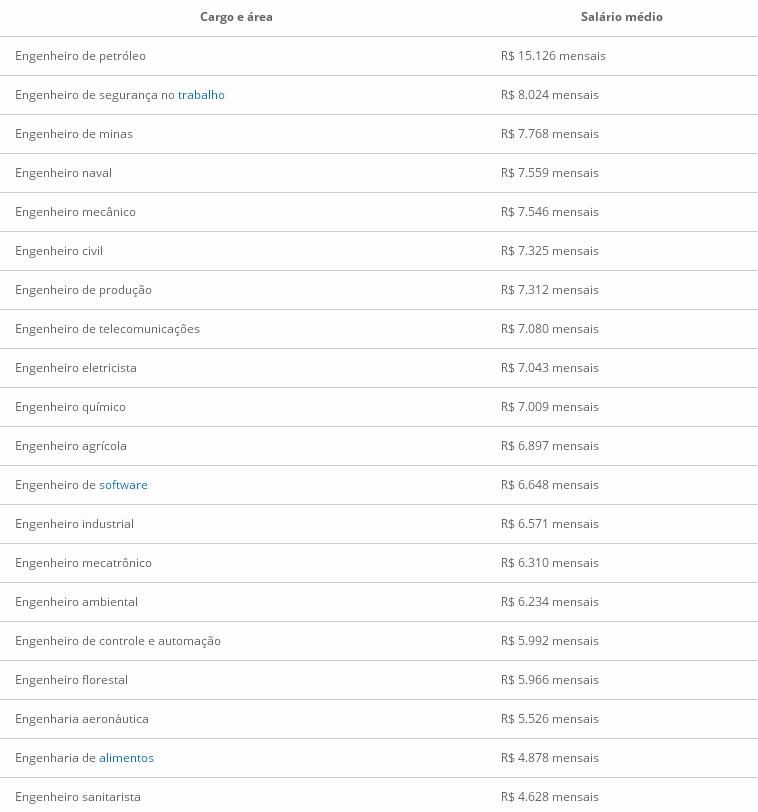Select the "Engenheiro mecânico" entry

[75, 212]
